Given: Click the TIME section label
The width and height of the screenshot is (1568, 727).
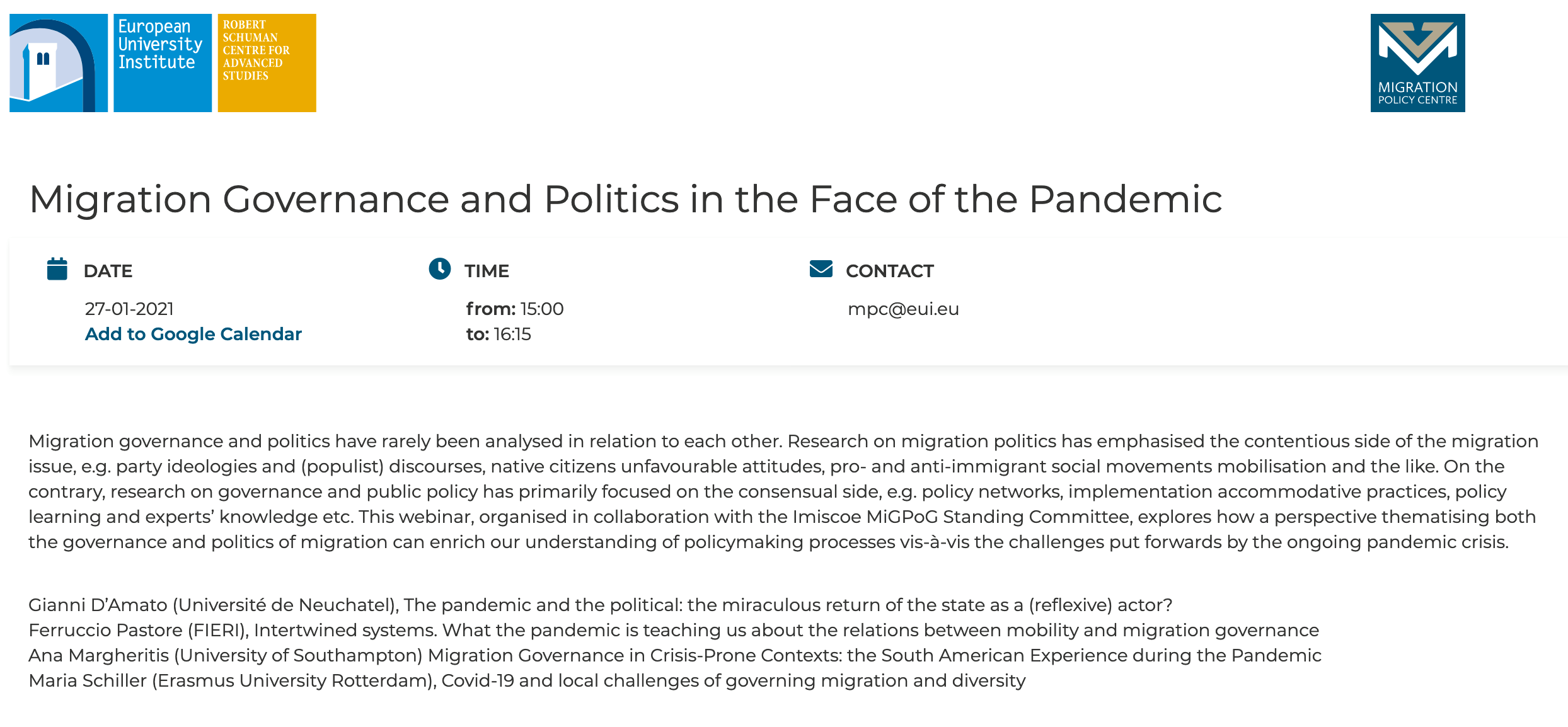Looking at the screenshot, I should [487, 271].
